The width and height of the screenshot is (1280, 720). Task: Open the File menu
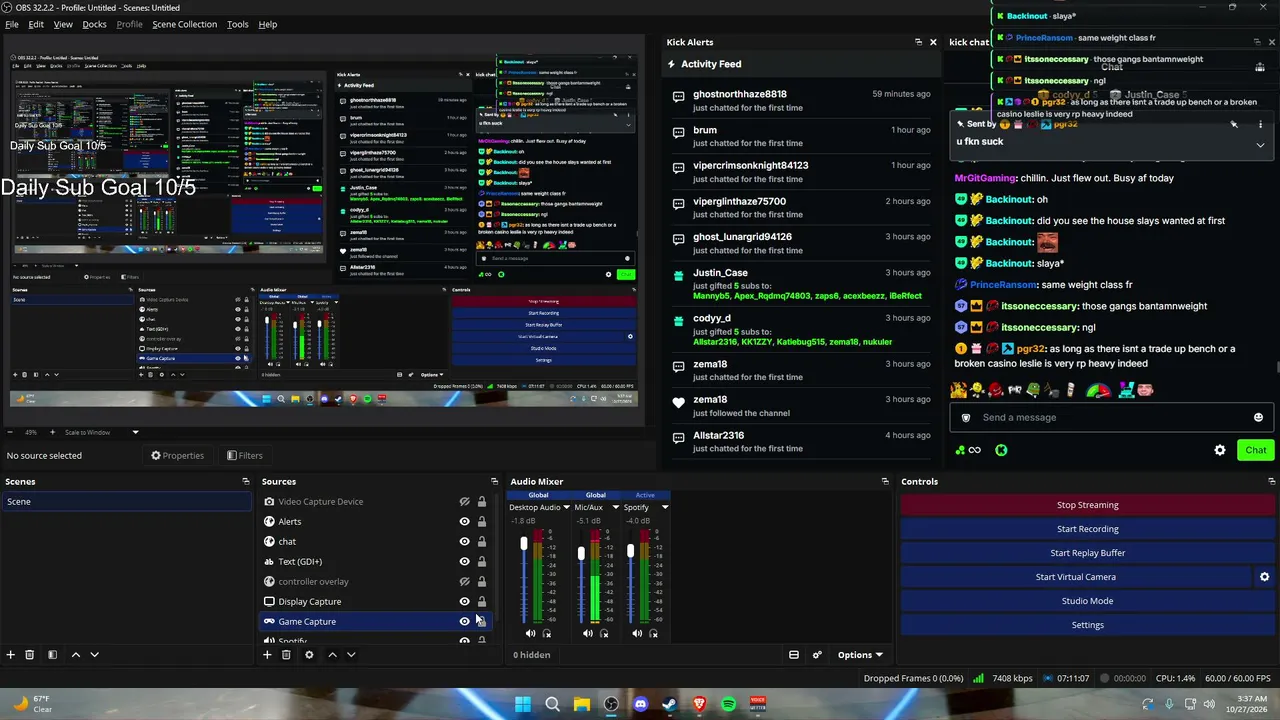point(12,24)
